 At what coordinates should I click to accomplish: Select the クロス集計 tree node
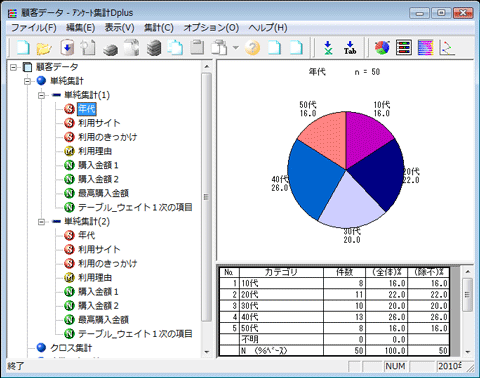(x=71, y=348)
